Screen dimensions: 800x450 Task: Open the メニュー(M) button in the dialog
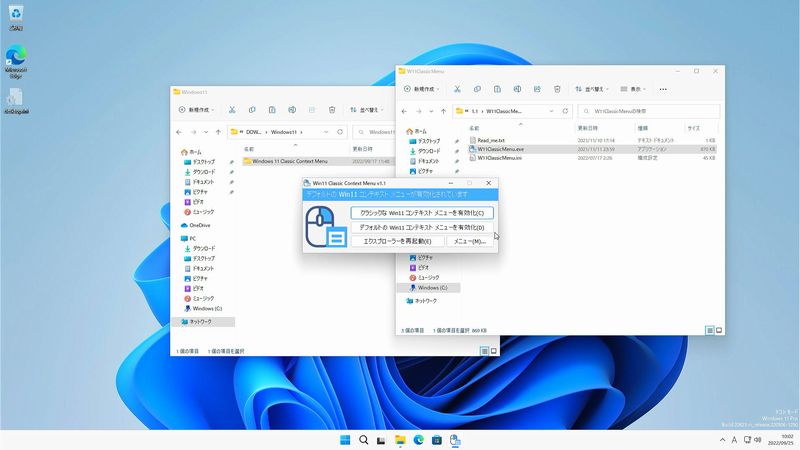[468, 241]
